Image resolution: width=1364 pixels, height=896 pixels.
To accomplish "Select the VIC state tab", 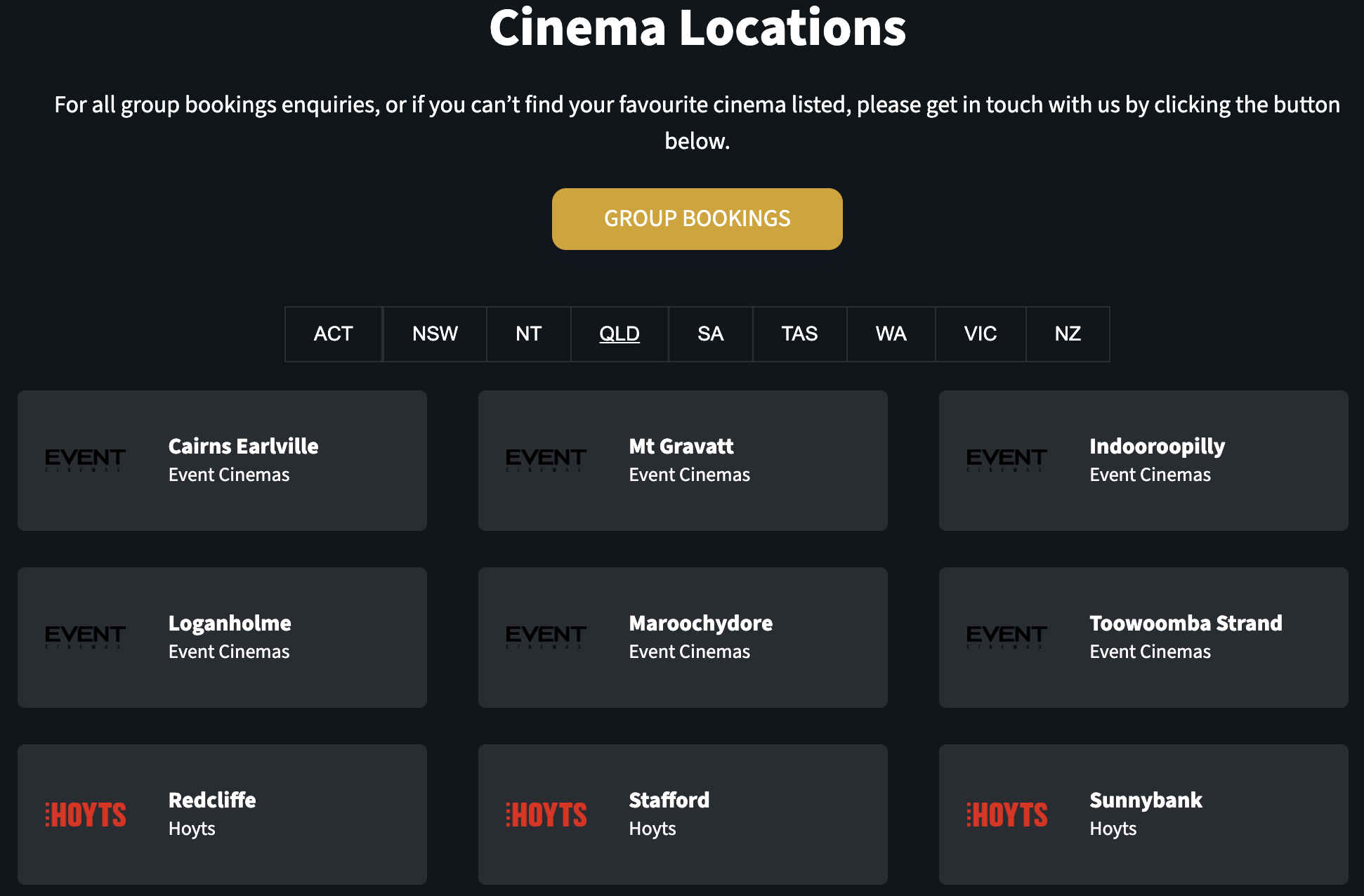I will tap(980, 334).
